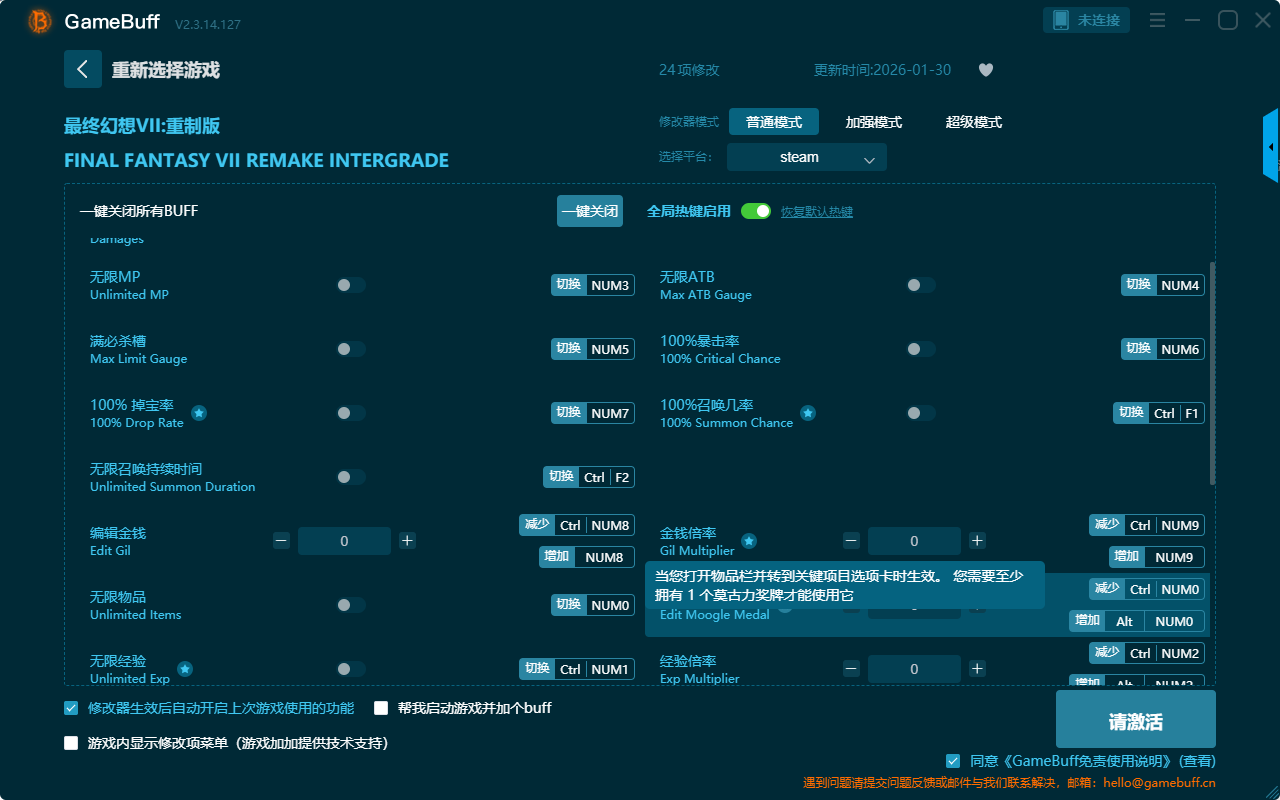Click star badge next to Unlimited Exp
This screenshot has width=1280, height=800.
click(x=185, y=669)
